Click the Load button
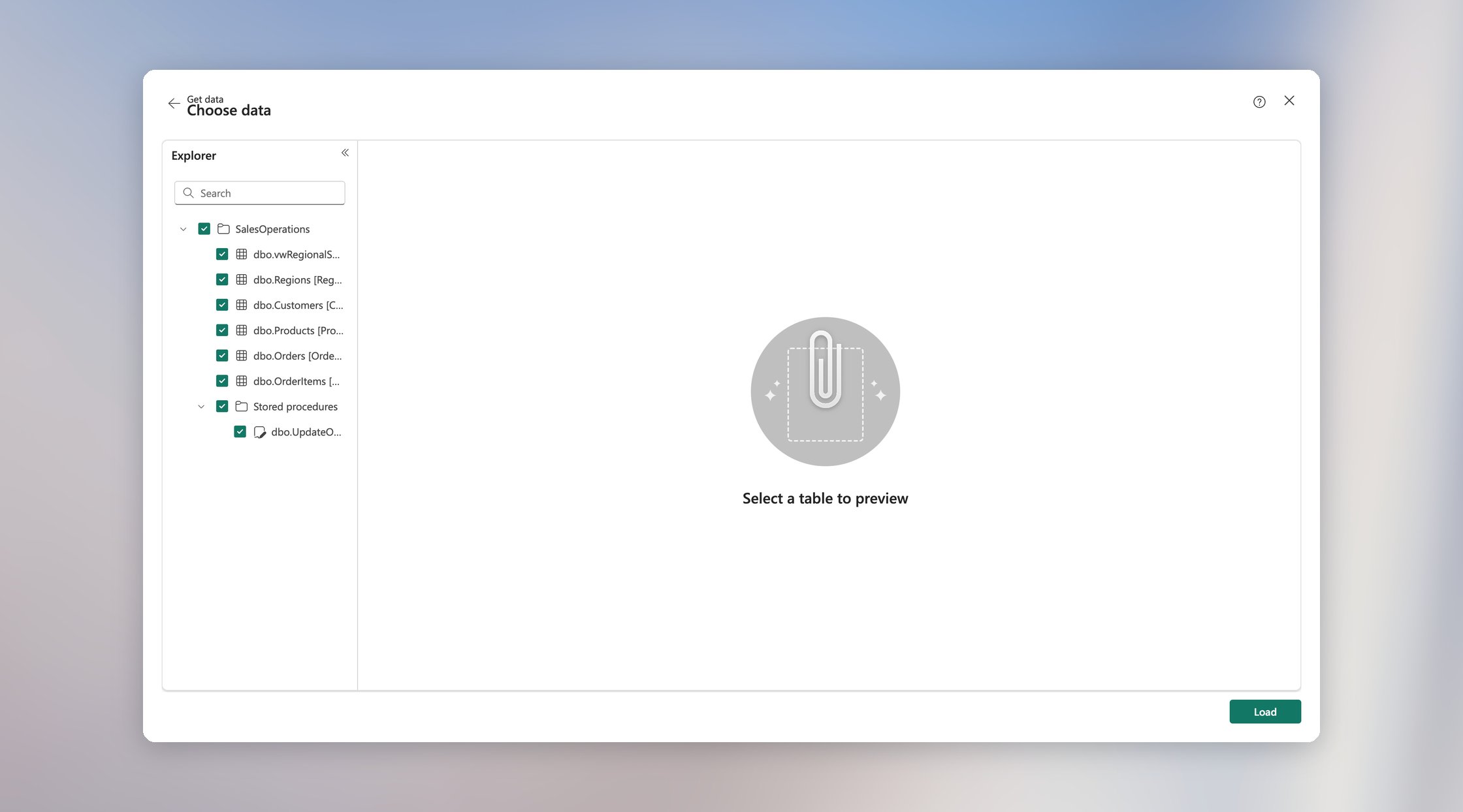The width and height of the screenshot is (1463, 812). tap(1265, 711)
